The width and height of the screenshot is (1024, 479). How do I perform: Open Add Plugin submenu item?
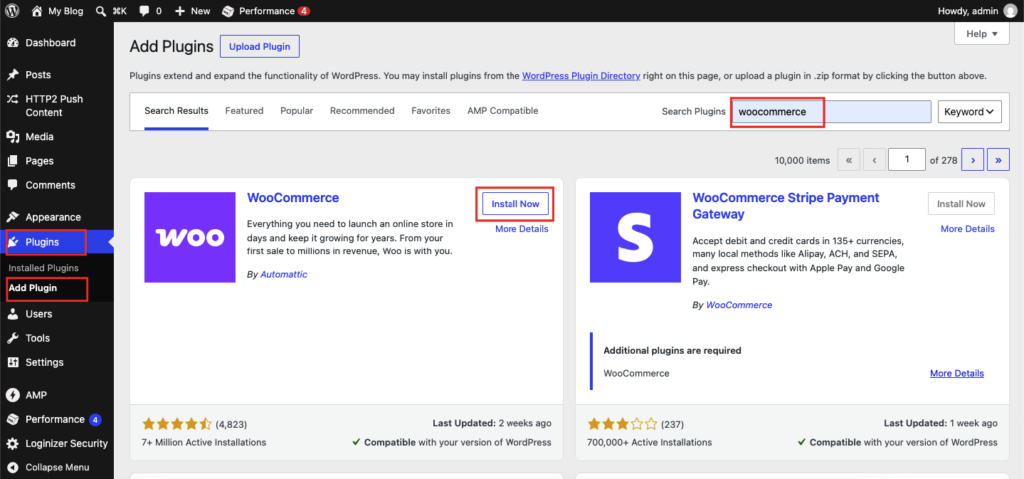pos(33,288)
